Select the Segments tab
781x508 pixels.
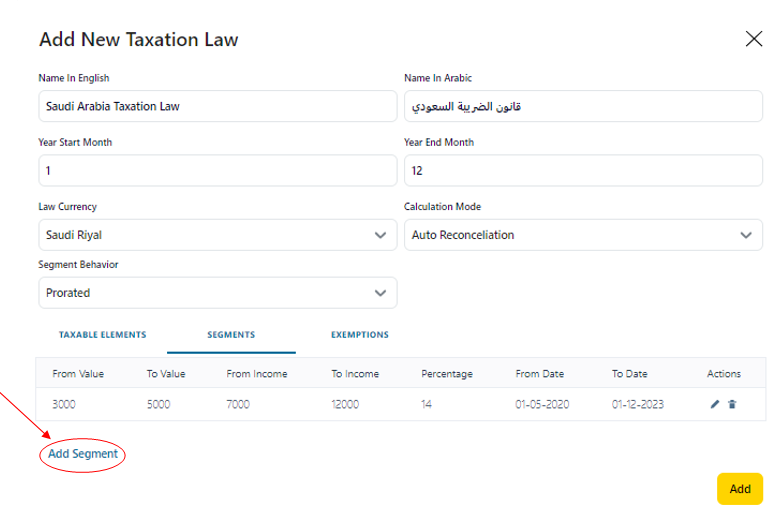231,335
